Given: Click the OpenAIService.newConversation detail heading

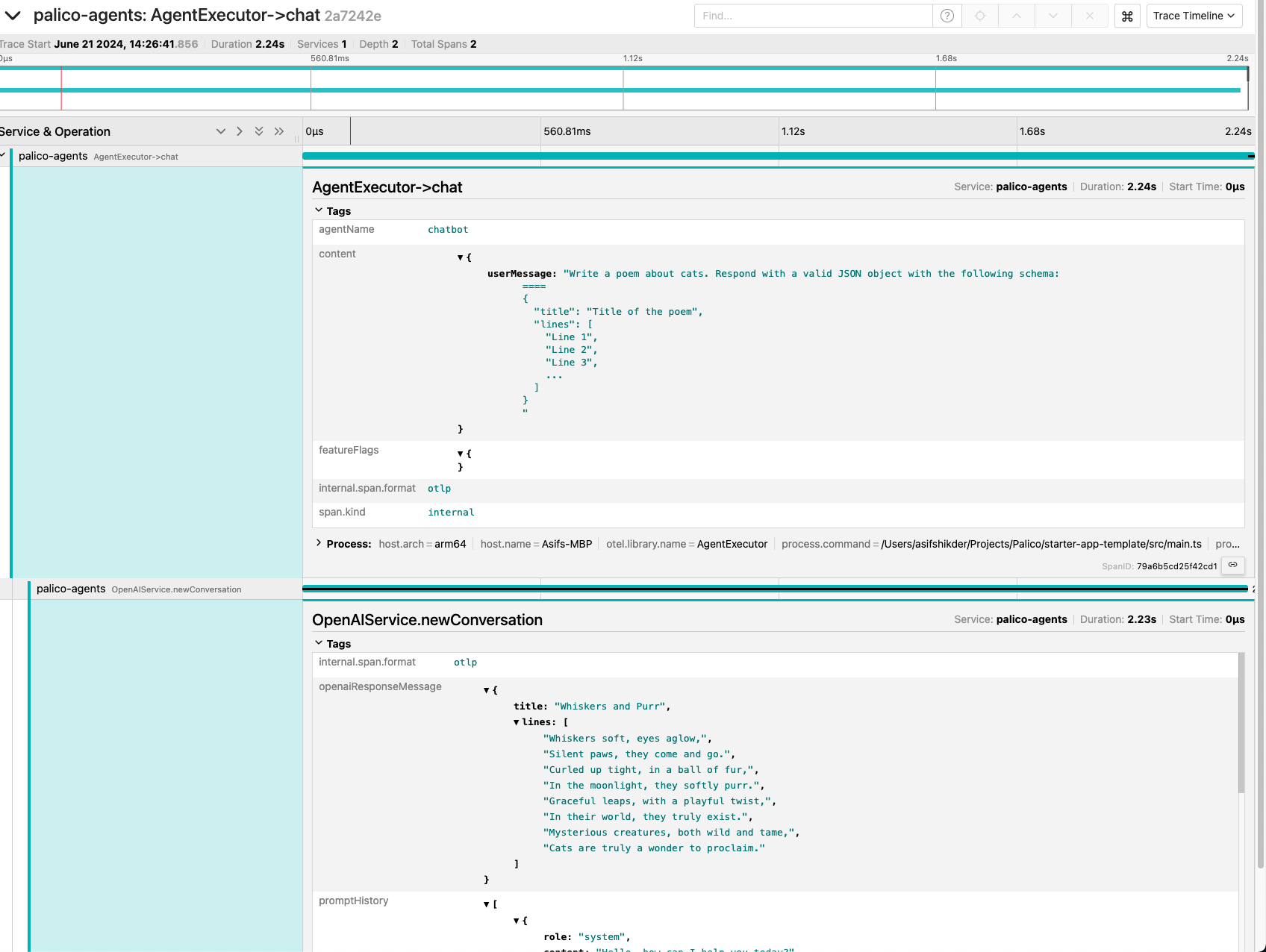Looking at the screenshot, I should (x=427, y=620).
